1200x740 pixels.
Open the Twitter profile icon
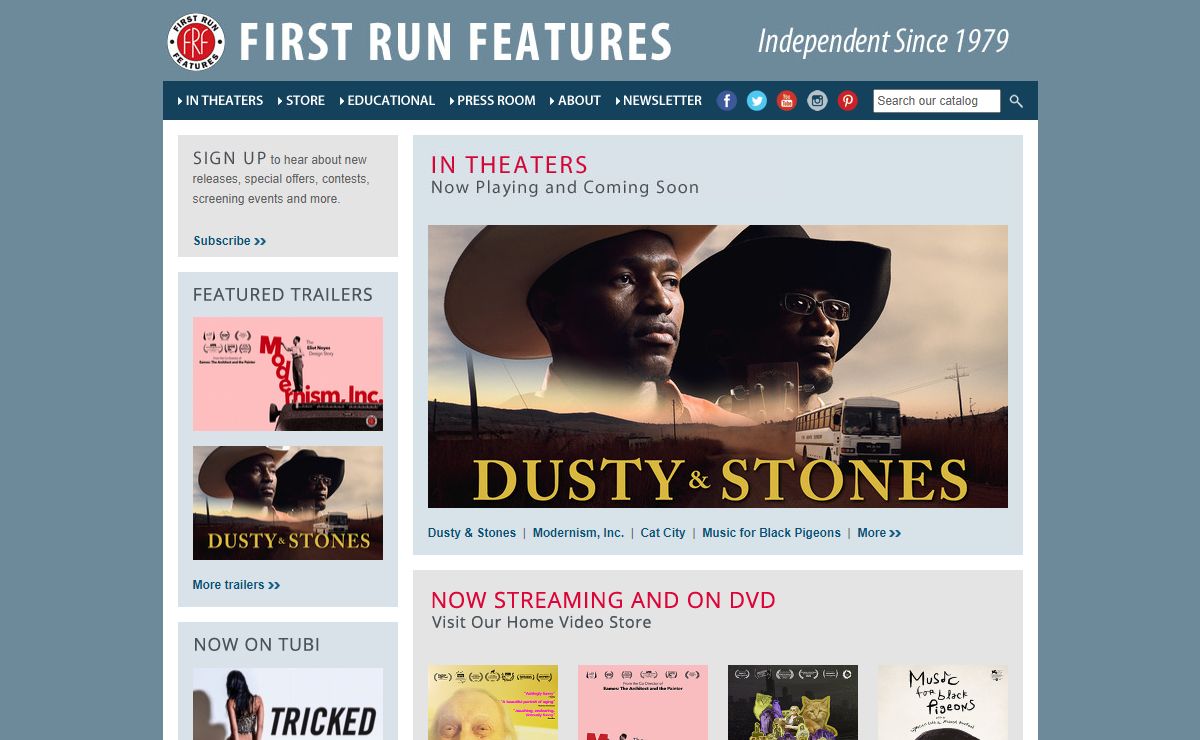point(757,100)
